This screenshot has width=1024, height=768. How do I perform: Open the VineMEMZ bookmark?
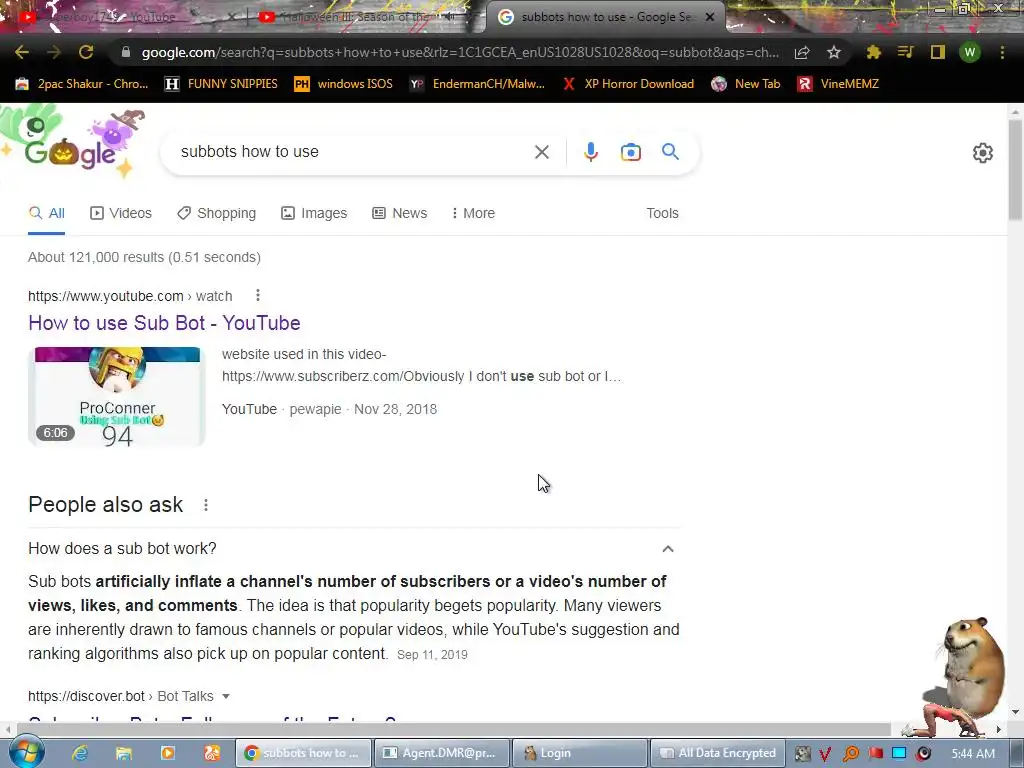[839, 84]
